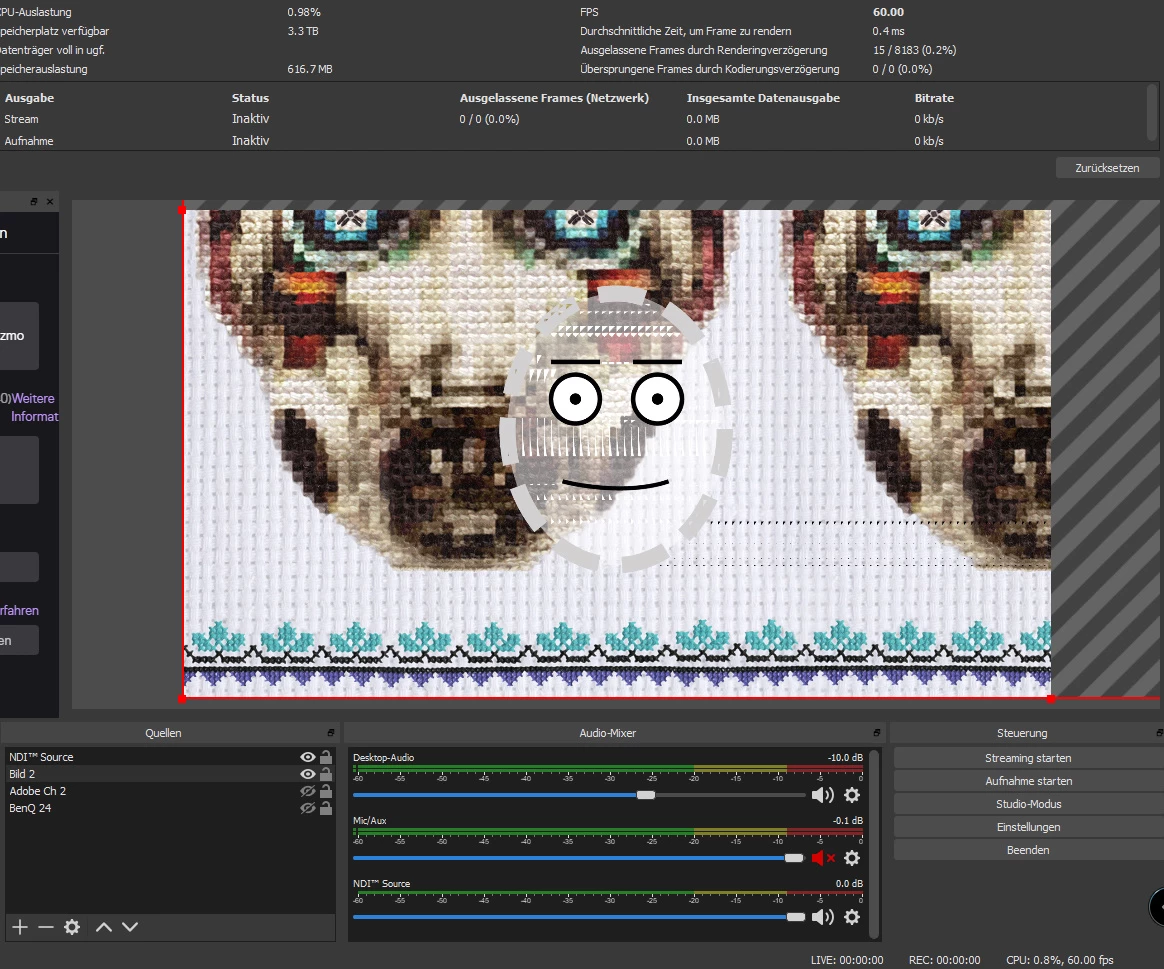
Task: Open NDI Source audio gear settings menu
Action: point(852,917)
